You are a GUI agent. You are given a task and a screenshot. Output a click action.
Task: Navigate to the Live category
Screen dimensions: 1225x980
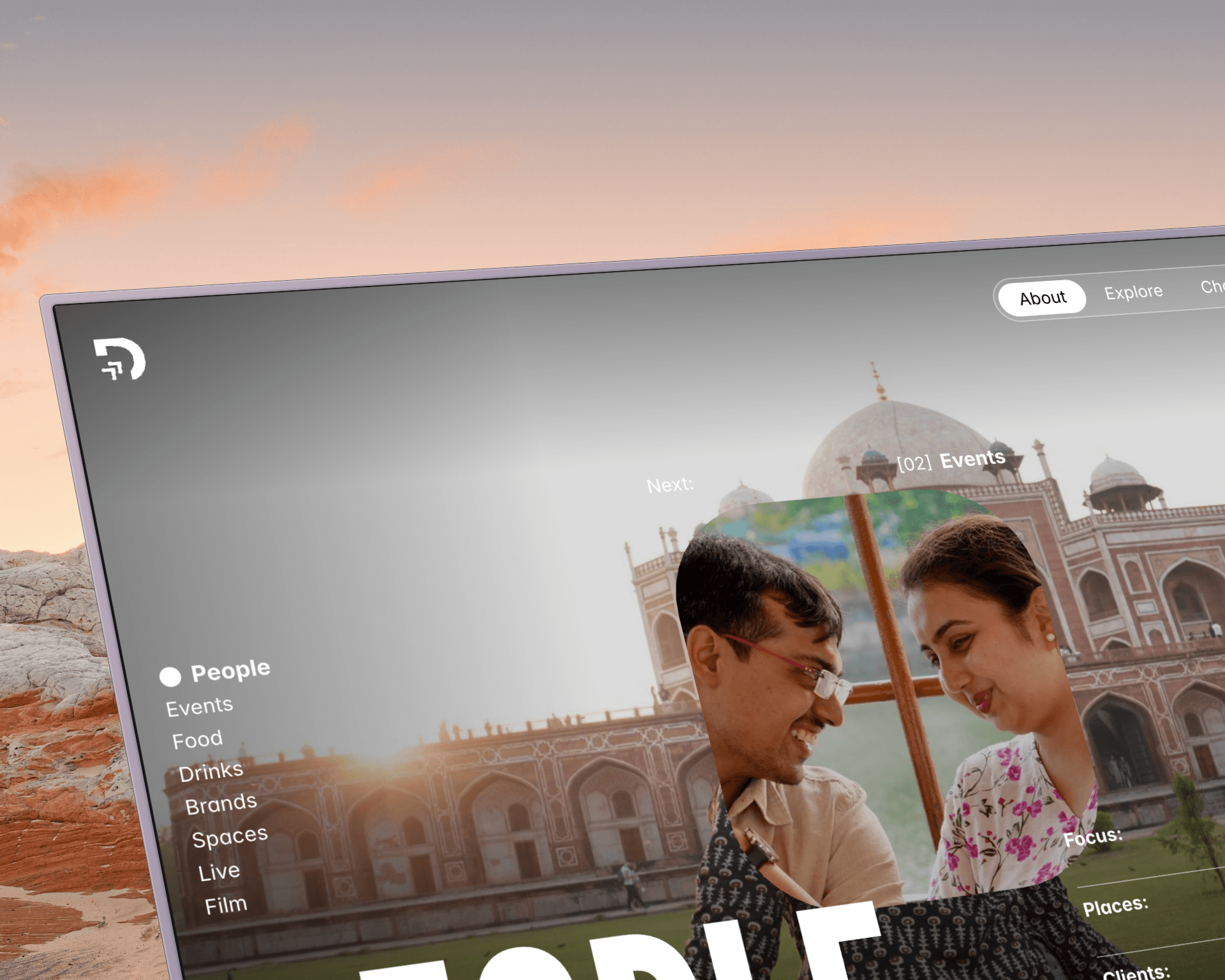coord(219,872)
